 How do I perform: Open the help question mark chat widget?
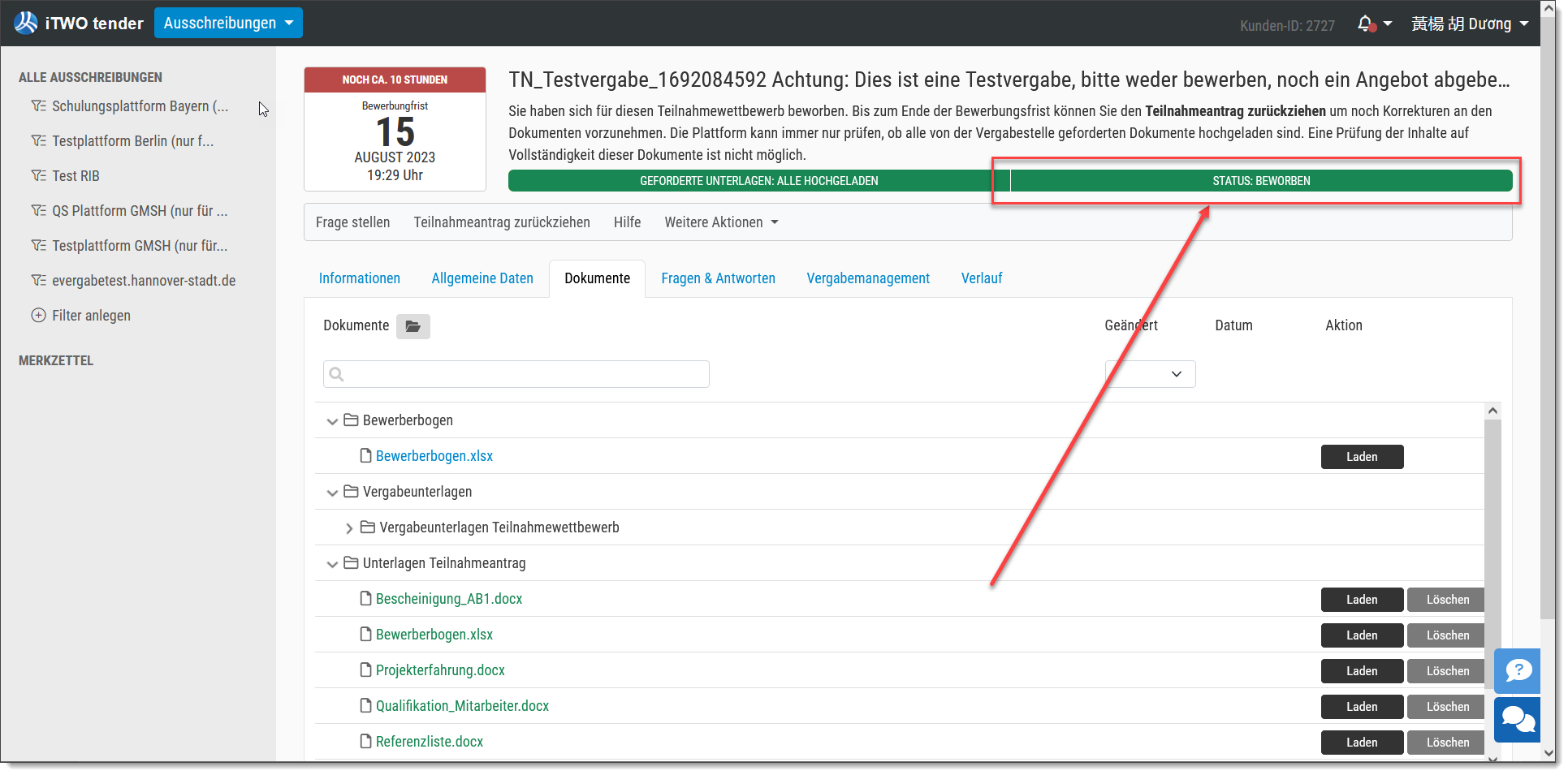pos(1518,670)
